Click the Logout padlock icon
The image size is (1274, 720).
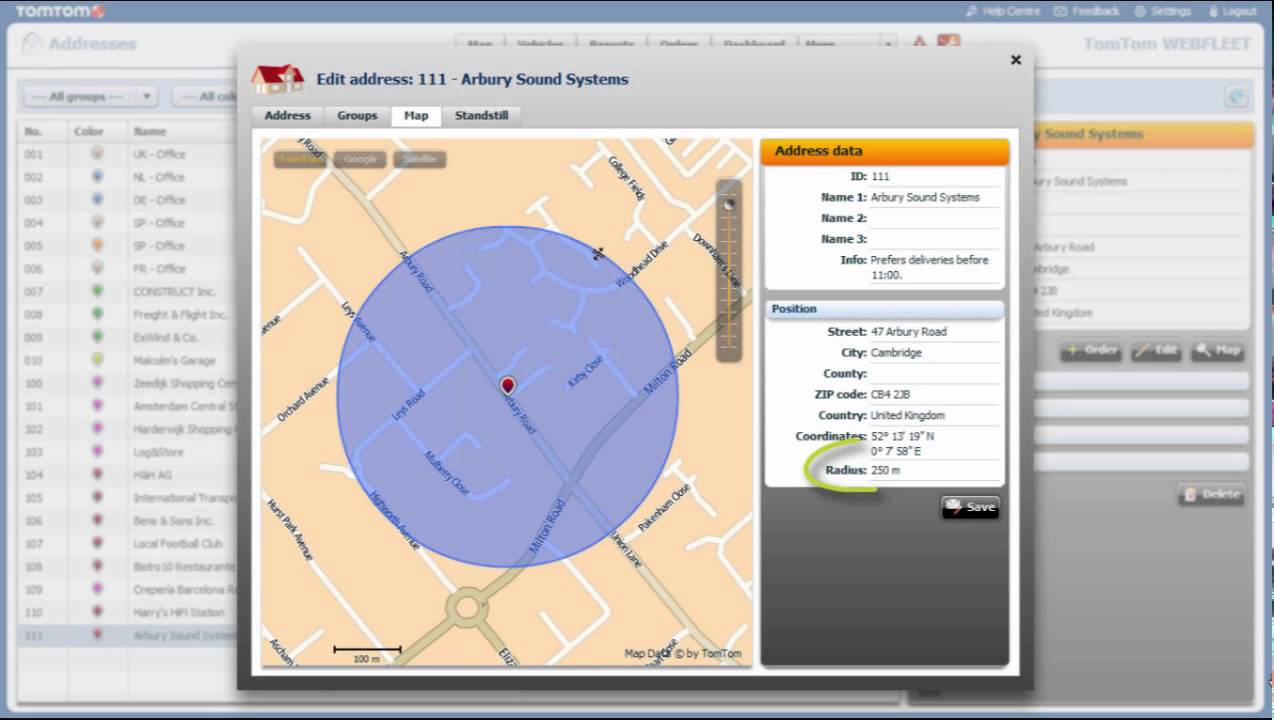1212,11
